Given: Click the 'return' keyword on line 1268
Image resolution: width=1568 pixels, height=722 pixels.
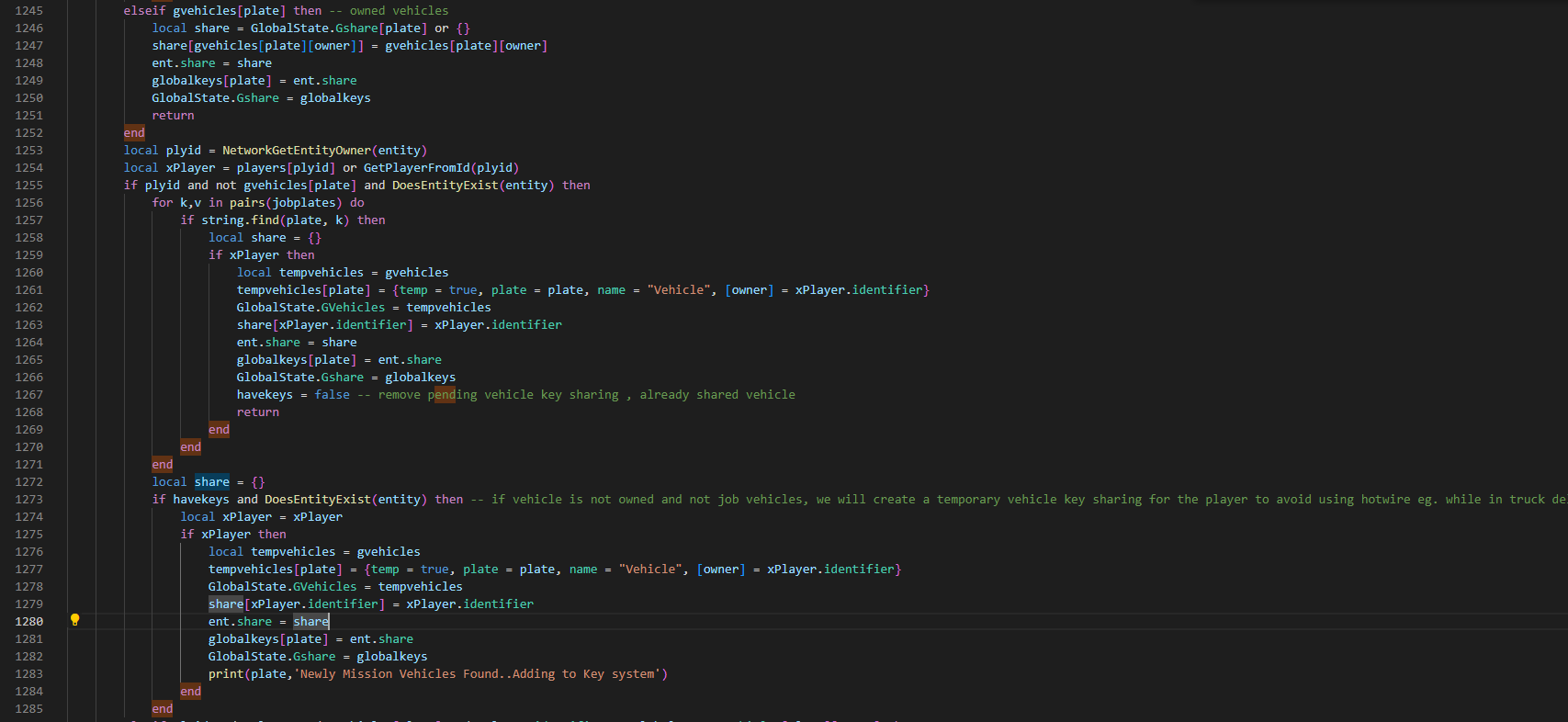Looking at the screenshot, I should click(x=258, y=412).
